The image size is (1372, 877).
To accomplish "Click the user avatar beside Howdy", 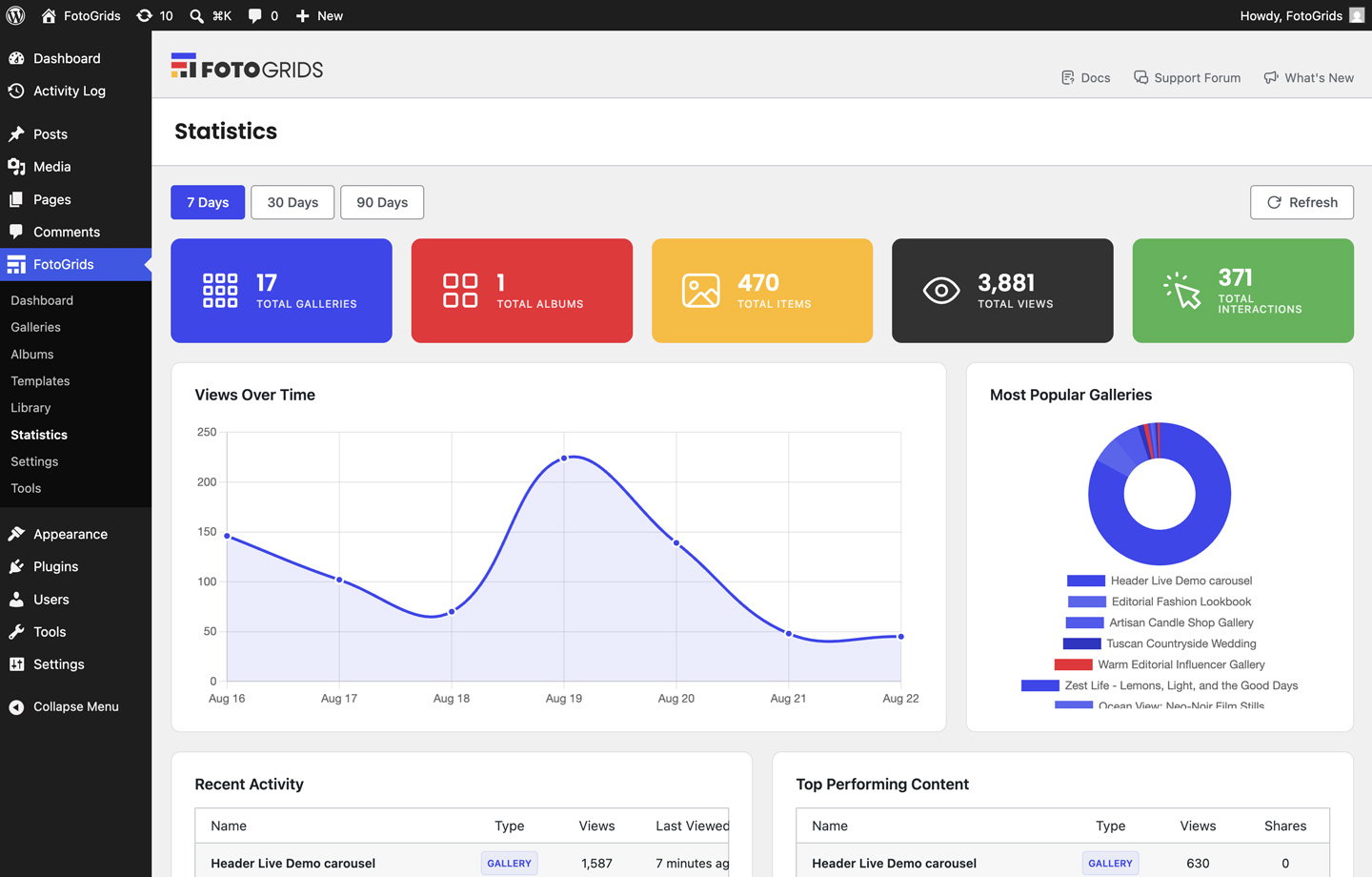I will (1357, 15).
